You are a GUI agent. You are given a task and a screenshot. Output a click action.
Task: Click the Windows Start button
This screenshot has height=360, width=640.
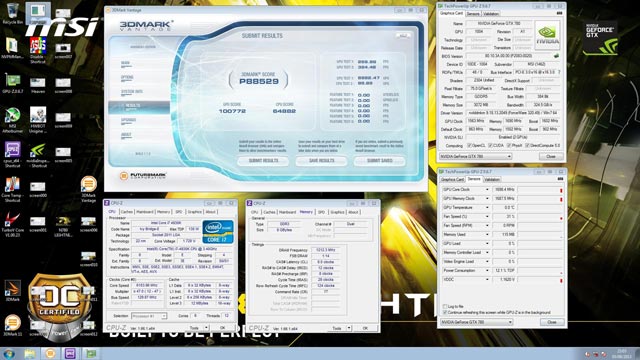[x=9, y=353]
